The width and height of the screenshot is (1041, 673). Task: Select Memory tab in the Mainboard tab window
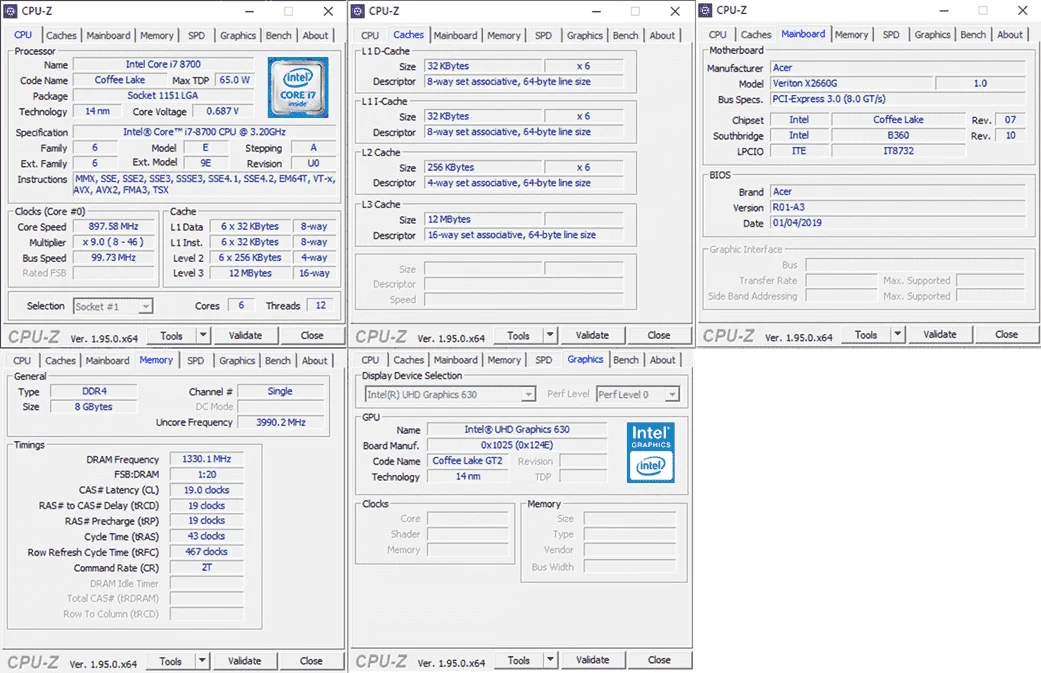(x=851, y=35)
